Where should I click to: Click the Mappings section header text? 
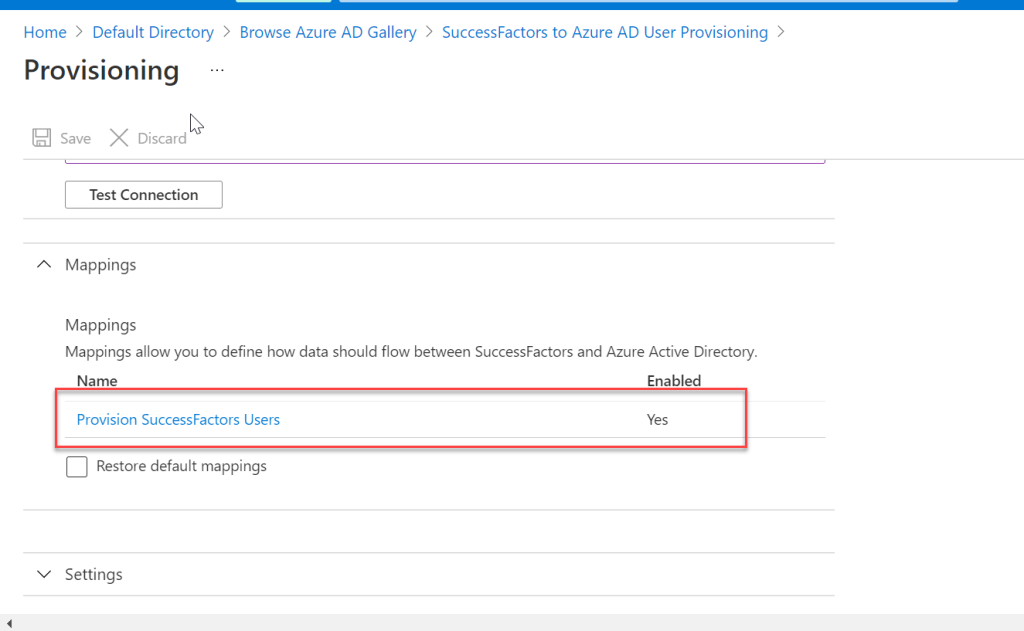tap(101, 265)
